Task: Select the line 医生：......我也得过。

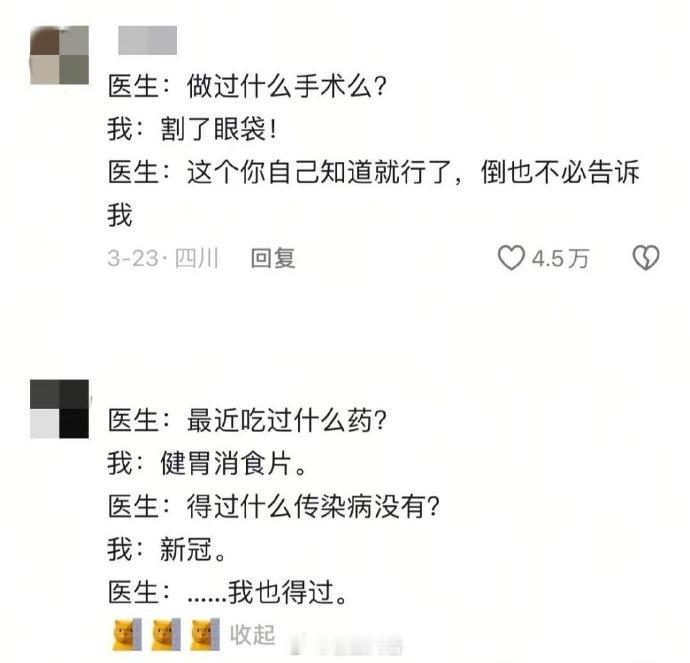Action: pos(228,593)
